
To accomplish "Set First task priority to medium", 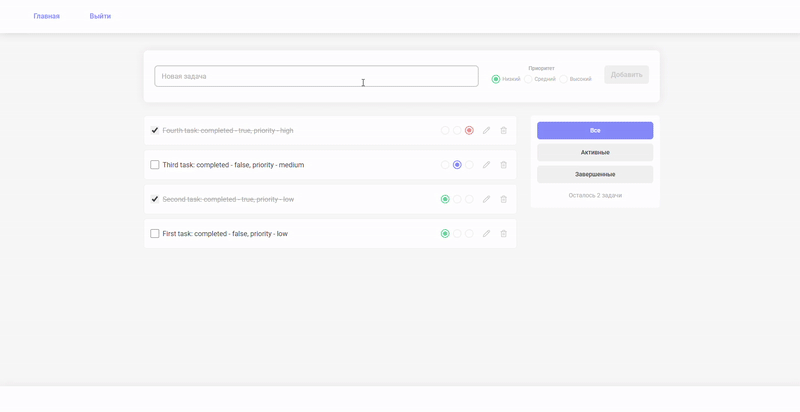I will click(457, 234).
